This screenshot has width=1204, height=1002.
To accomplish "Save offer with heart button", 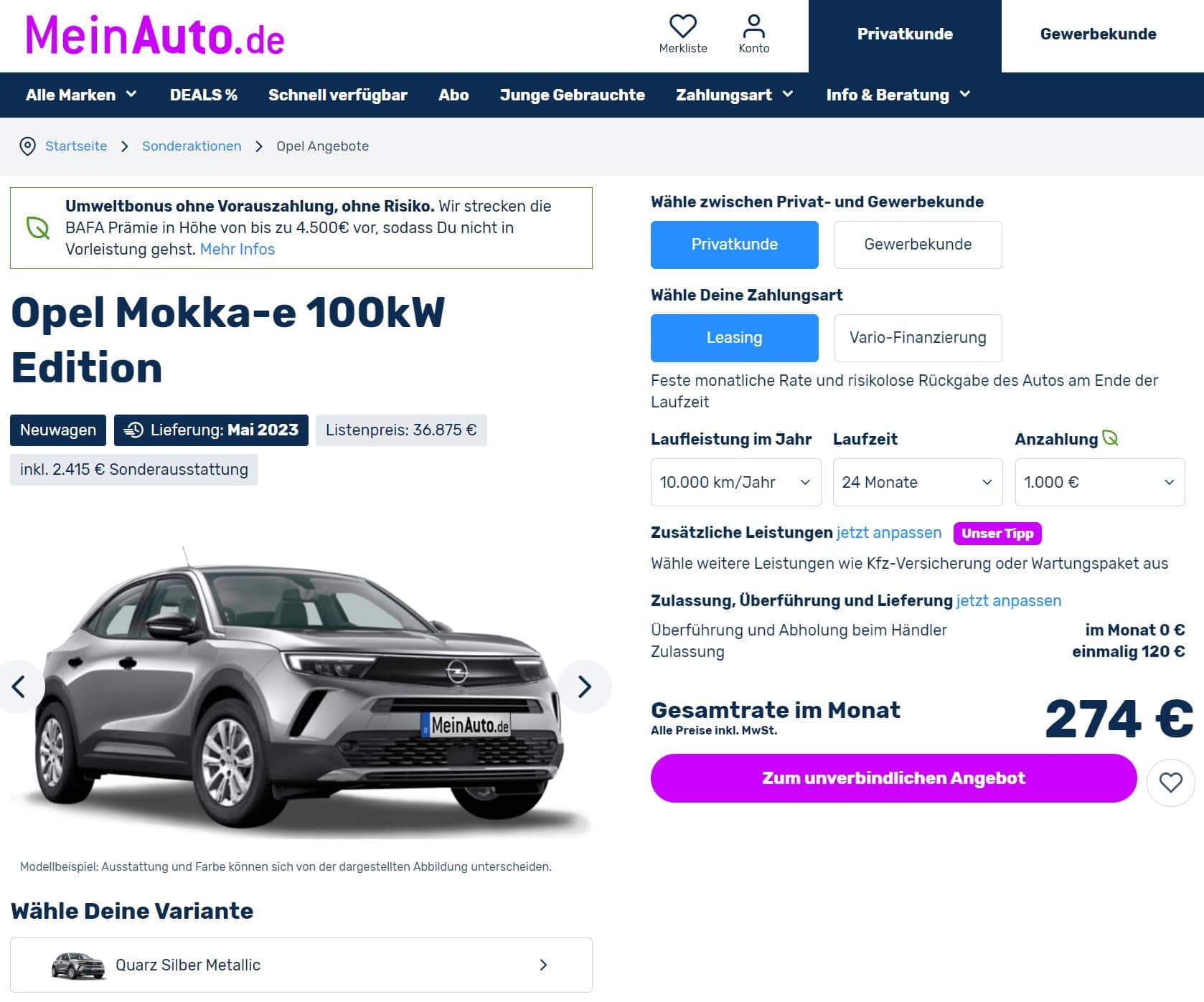I will (1170, 782).
